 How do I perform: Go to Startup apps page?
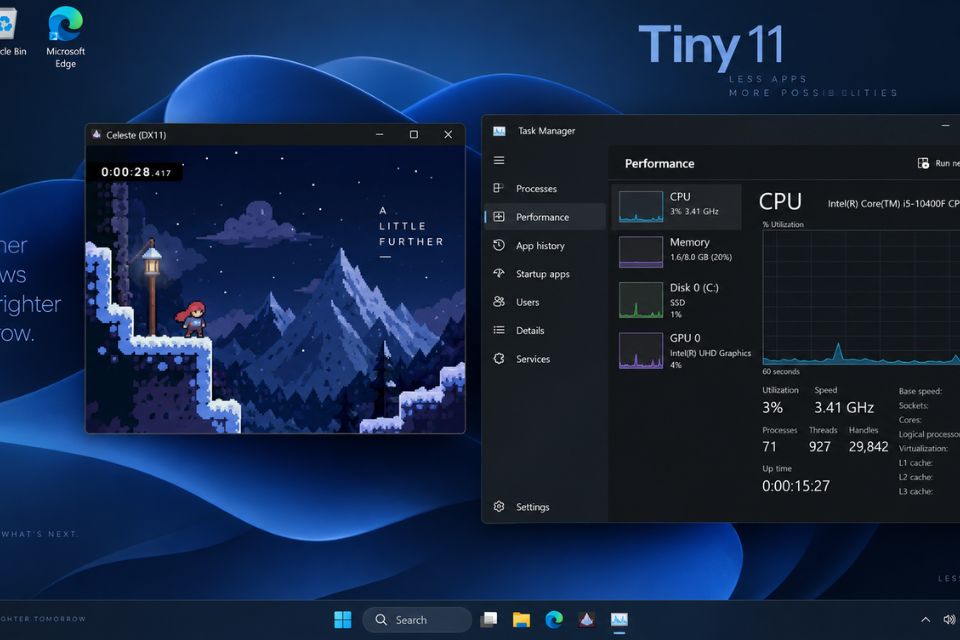545,274
